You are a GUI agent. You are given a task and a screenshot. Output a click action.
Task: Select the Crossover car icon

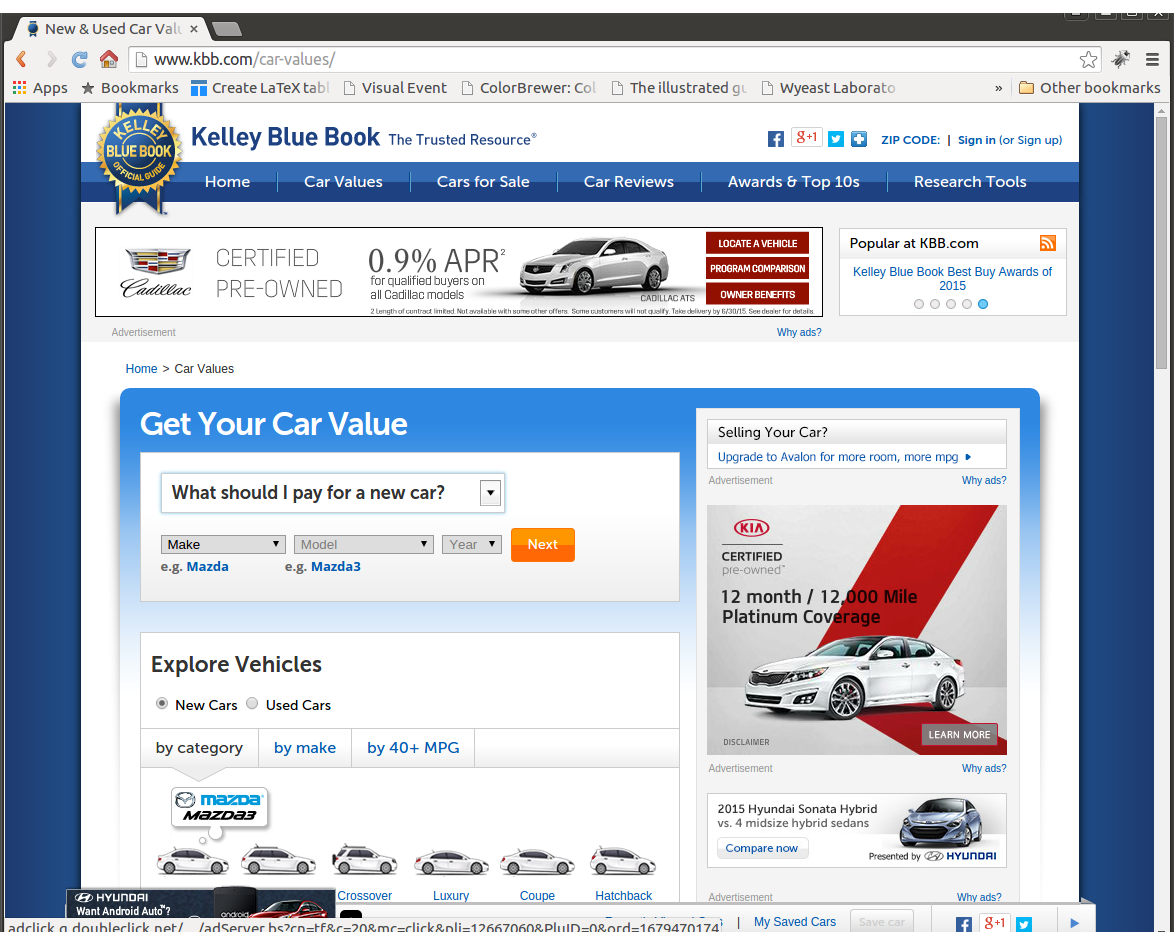[x=364, y=860]
